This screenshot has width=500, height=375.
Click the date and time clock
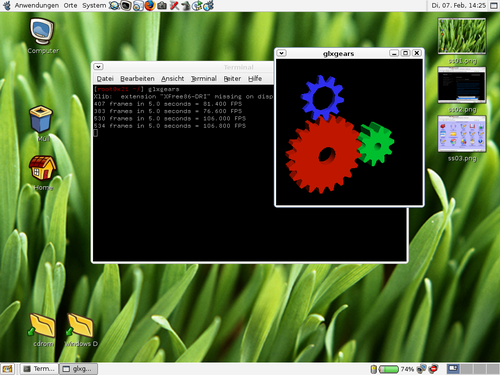pyautogui.click(x=458, y=5)
